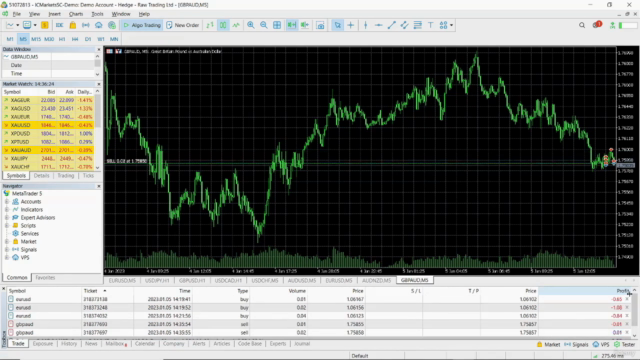The image size is (640, 360).
Task: Sort positions by Profit column header
Action: [x=585, y=291]
